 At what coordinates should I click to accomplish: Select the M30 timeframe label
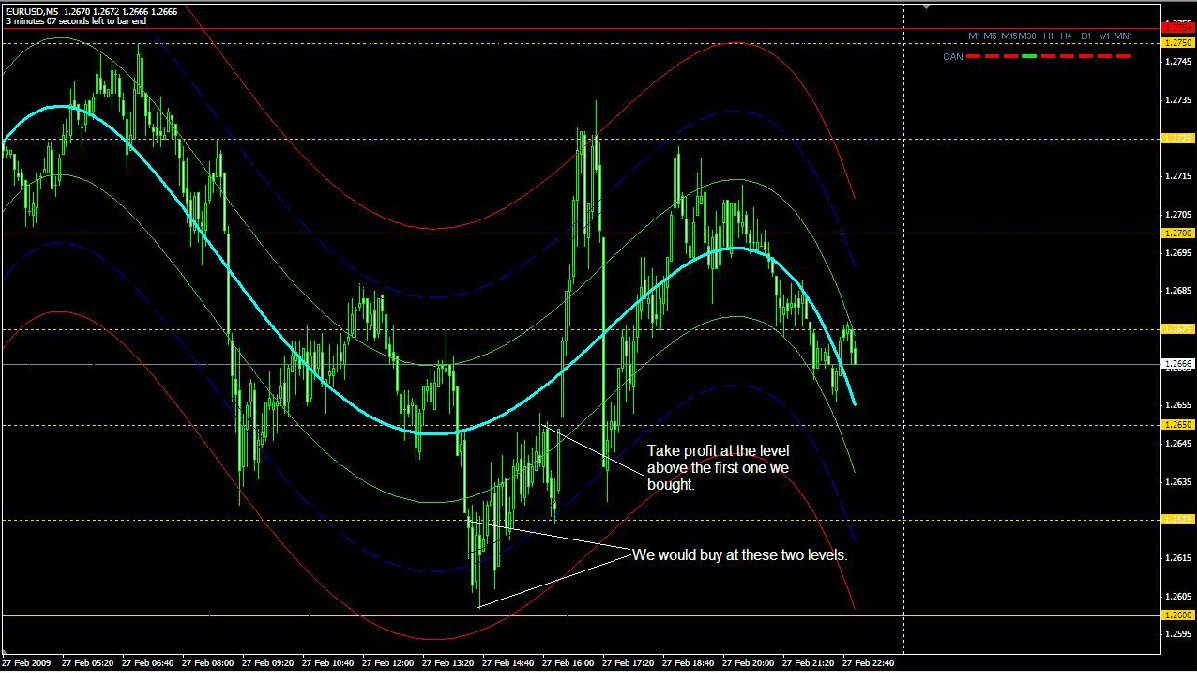pyautogui.click(x=1028, y=36)
